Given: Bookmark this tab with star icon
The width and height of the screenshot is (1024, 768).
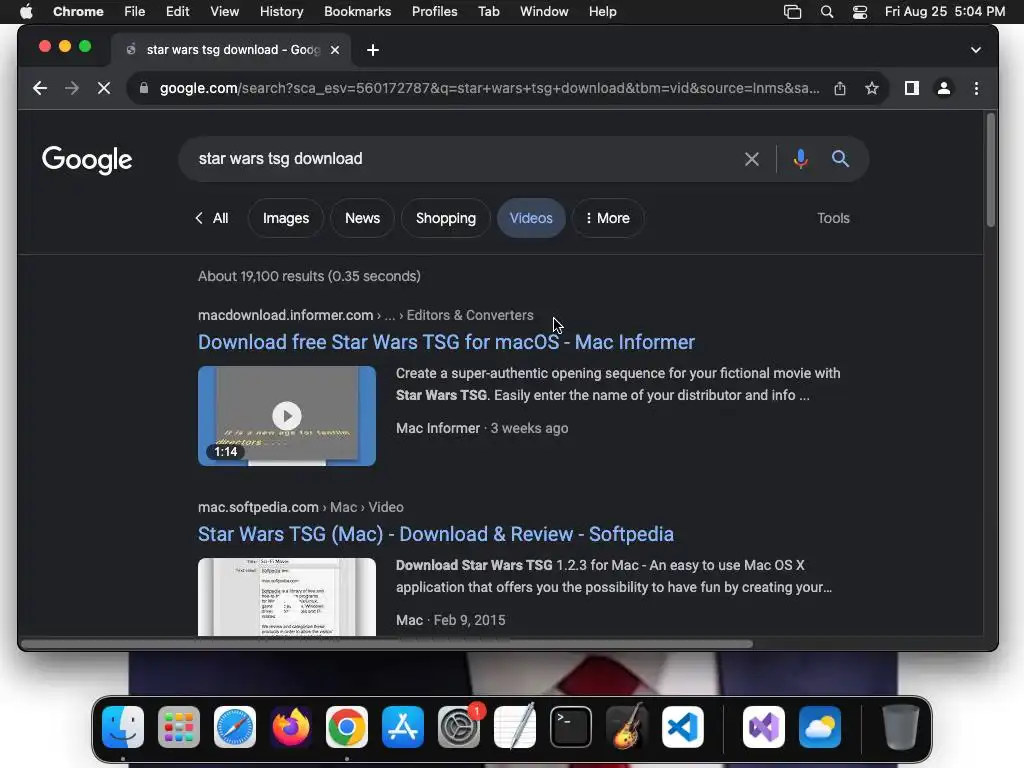Looking at the screenshot, I should click(872, 88).
